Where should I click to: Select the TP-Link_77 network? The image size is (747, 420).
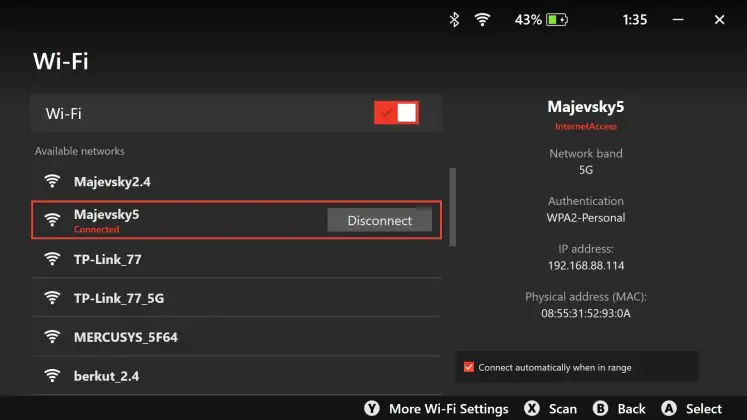236,259
